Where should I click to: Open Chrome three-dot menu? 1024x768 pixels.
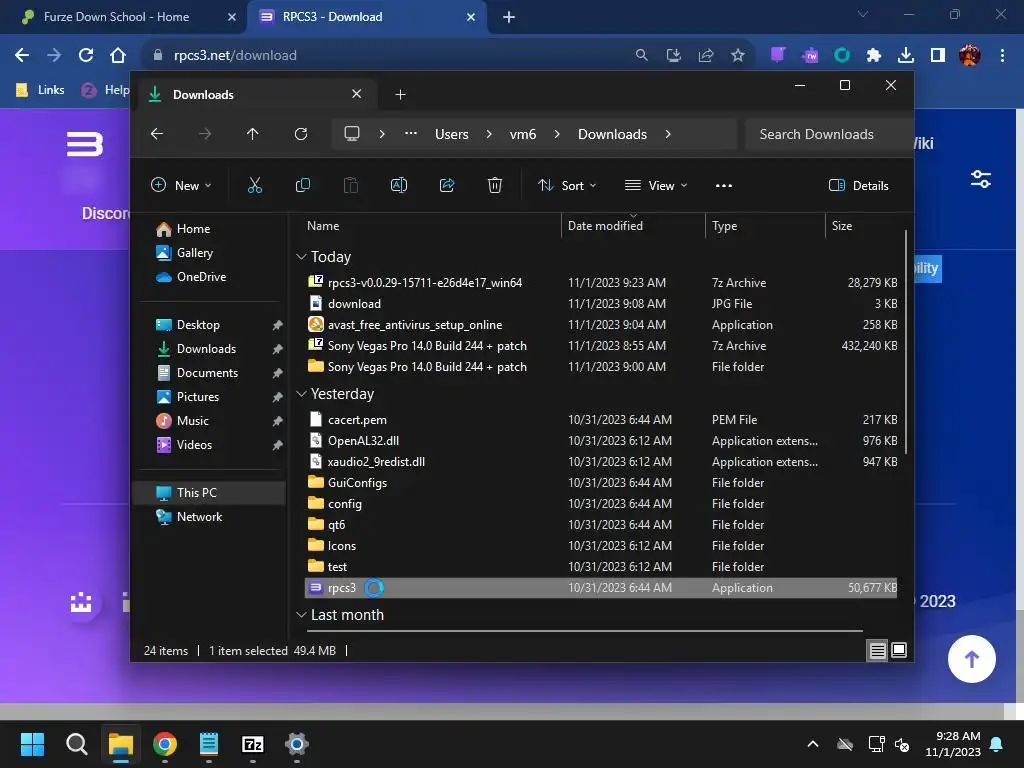pyautogui.click(x=1002, y=56)
